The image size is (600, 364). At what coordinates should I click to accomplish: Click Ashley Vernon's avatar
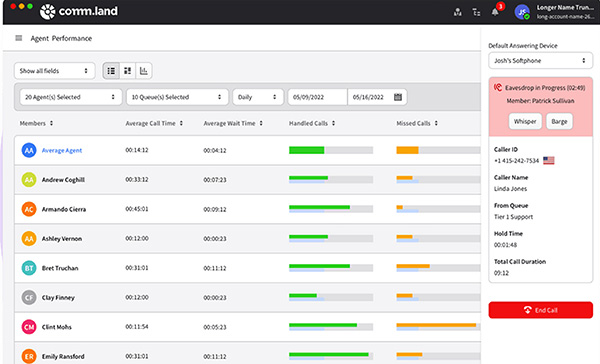[x=29, y=239]
